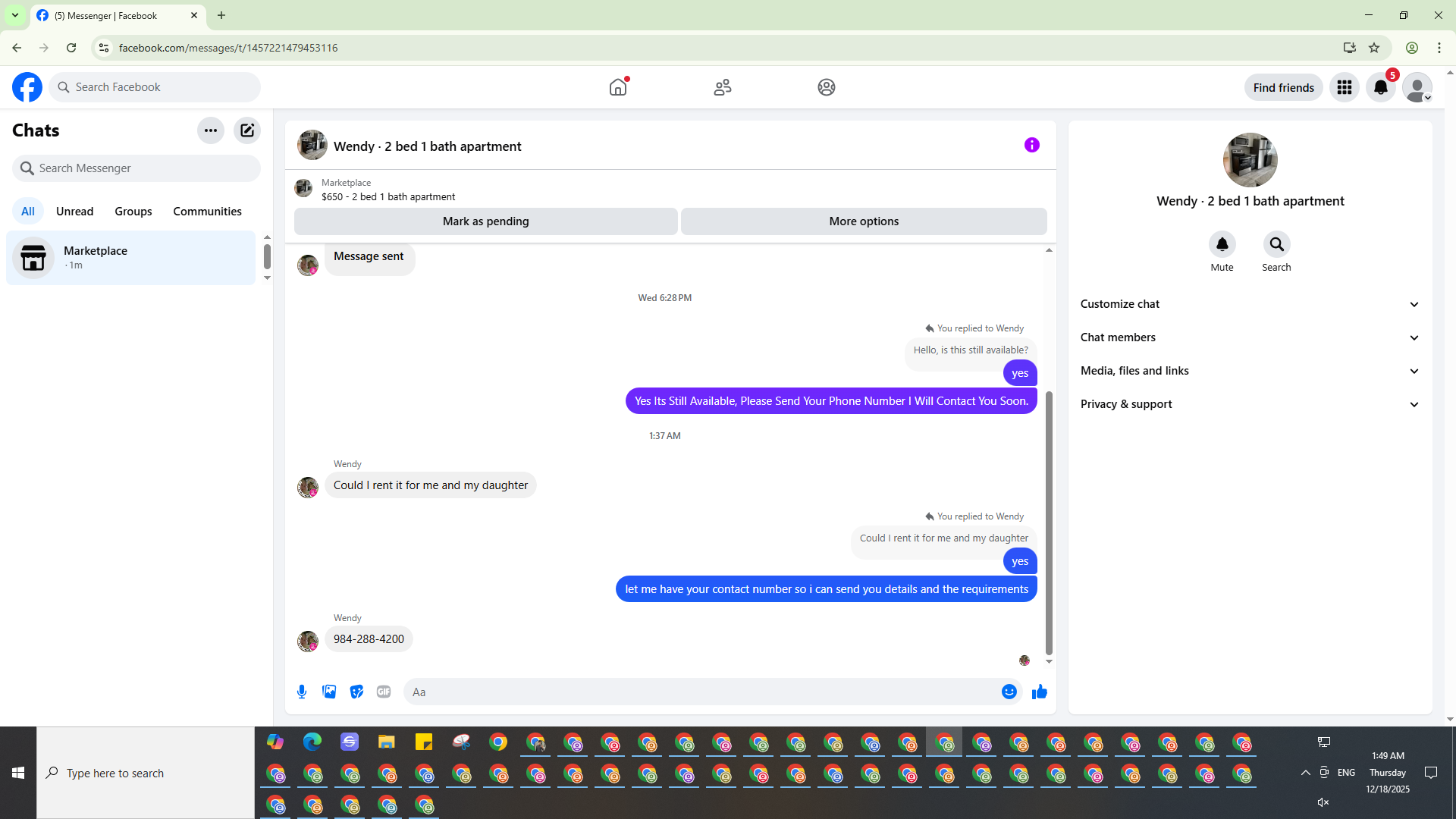Attach a photo using image icon

coord(329,692)
